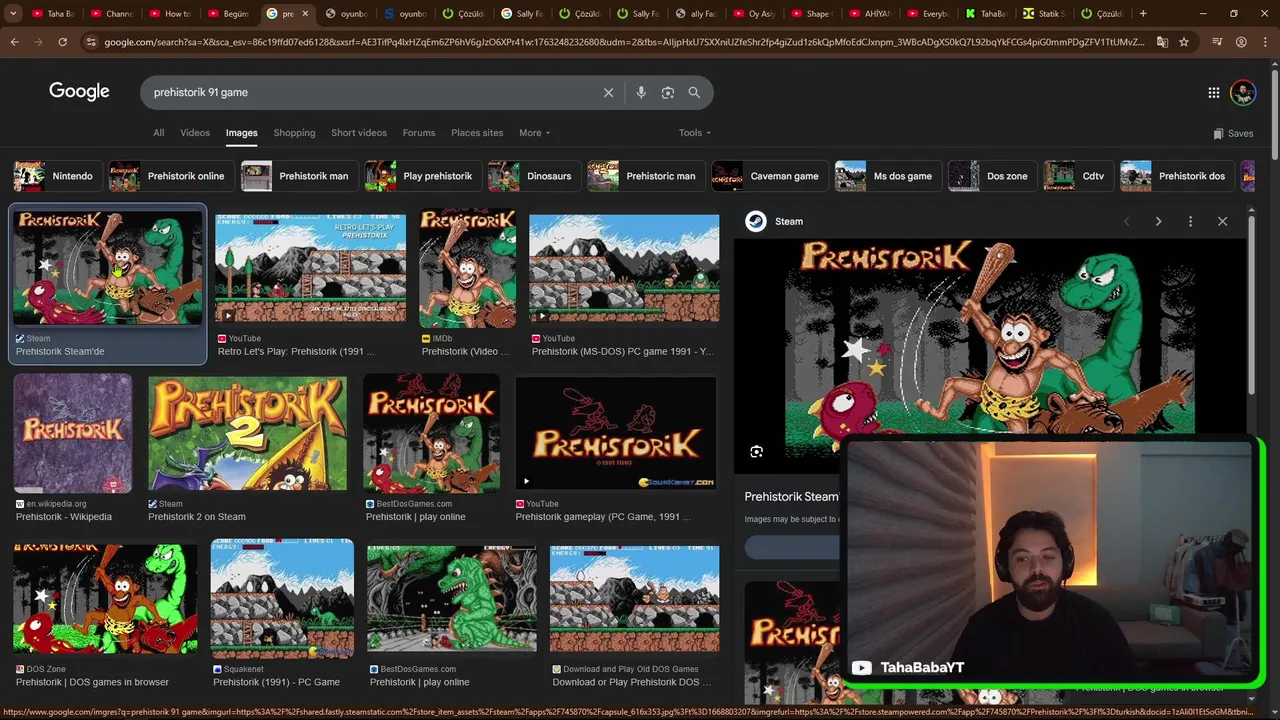Open the Prehistorik gameplay YouTube thumbnail
Viewport: 1280px width, 720px height.
616,433
